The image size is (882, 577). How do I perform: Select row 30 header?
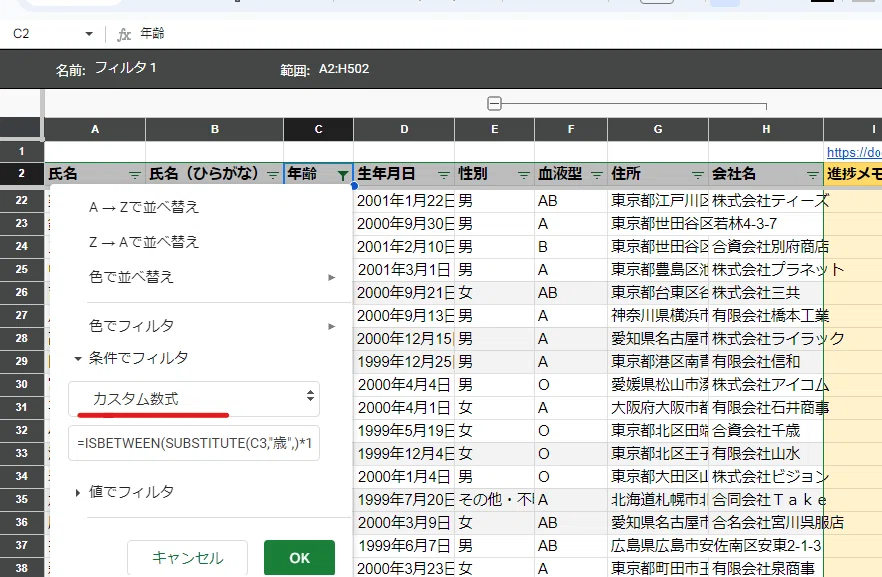tap(21, 384)
